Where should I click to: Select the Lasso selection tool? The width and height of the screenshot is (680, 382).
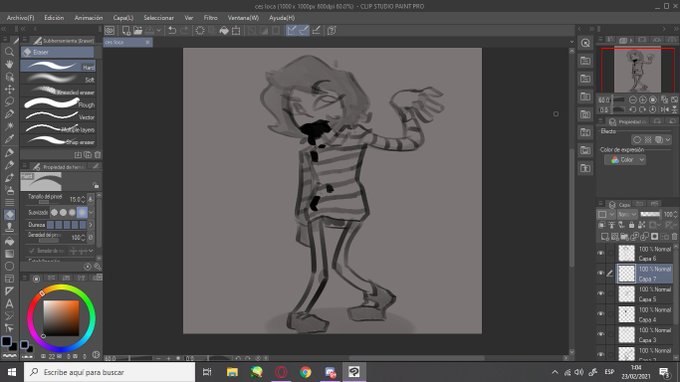coord(9,101)
